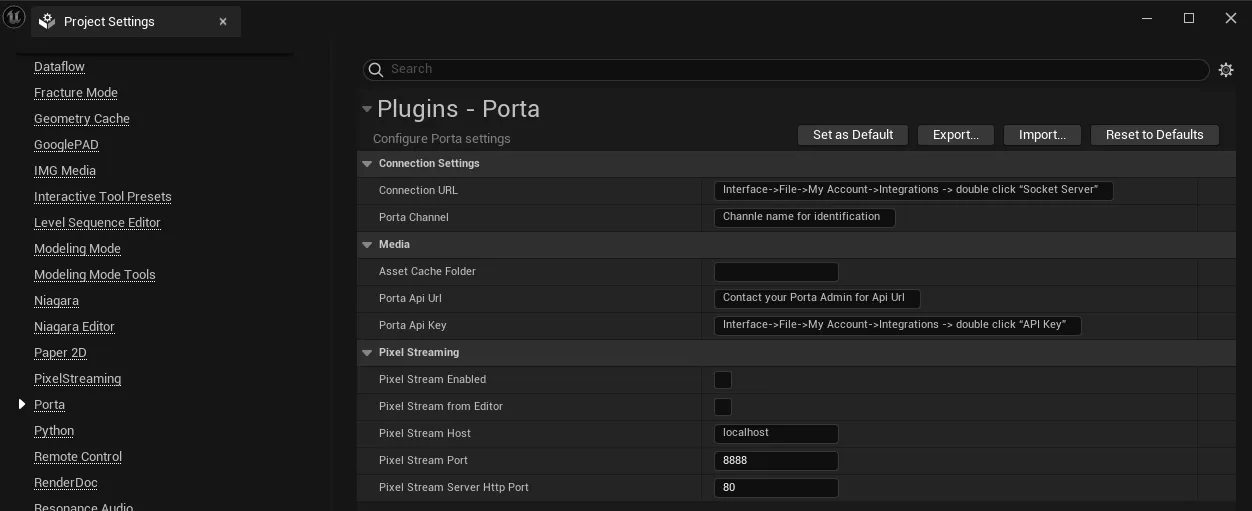1252x511 pixels.
Task: Click Reset to Defaults button
Action: tap(1155, 135)
